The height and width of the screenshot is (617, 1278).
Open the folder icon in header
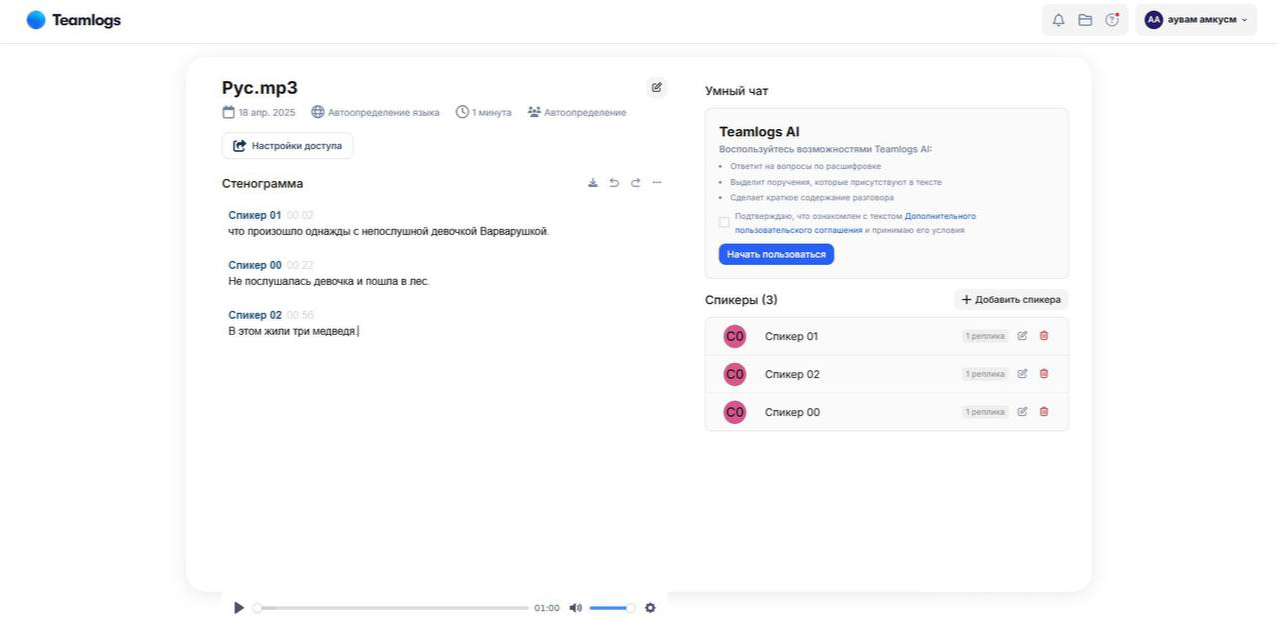1085,20
